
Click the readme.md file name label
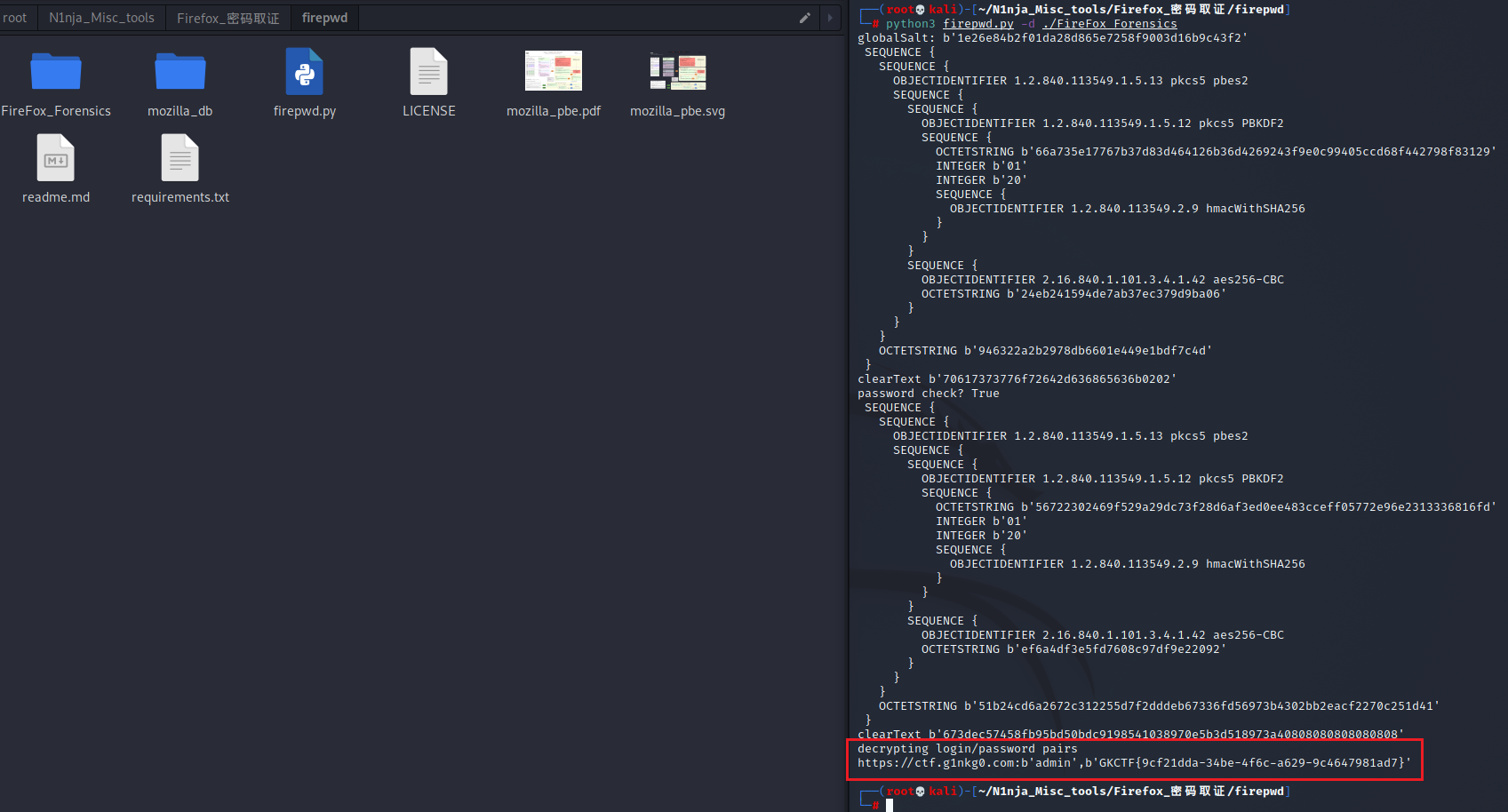tap(56, 197)
